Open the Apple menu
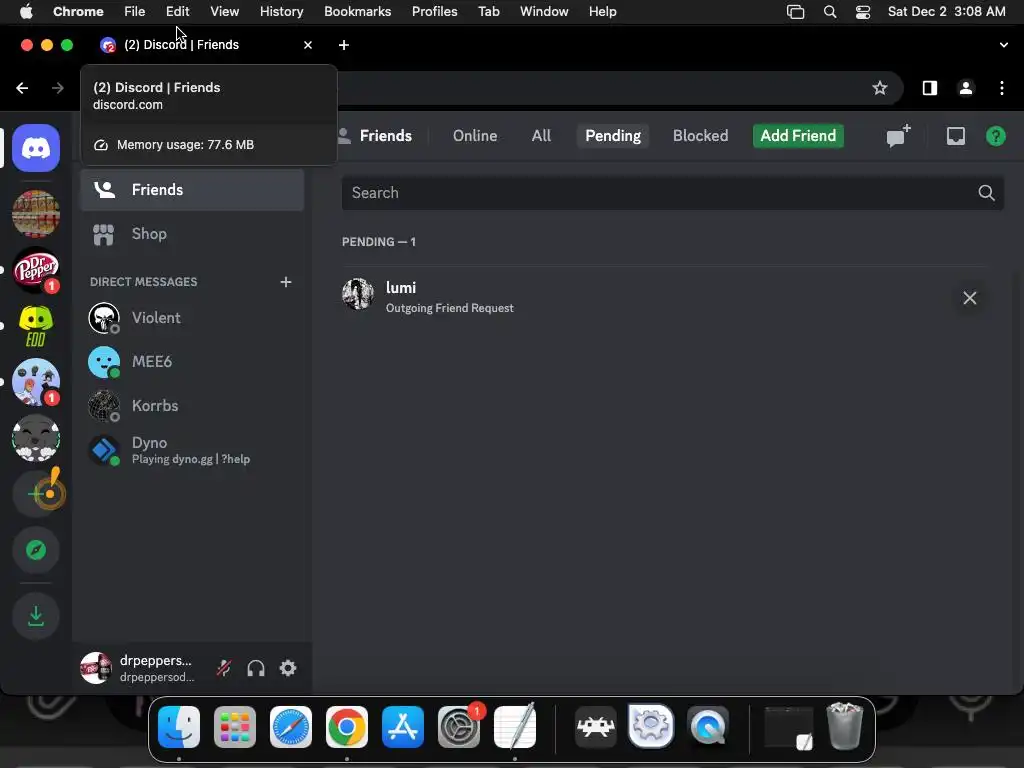This screenshot has width=1024, height=768. 25,11
